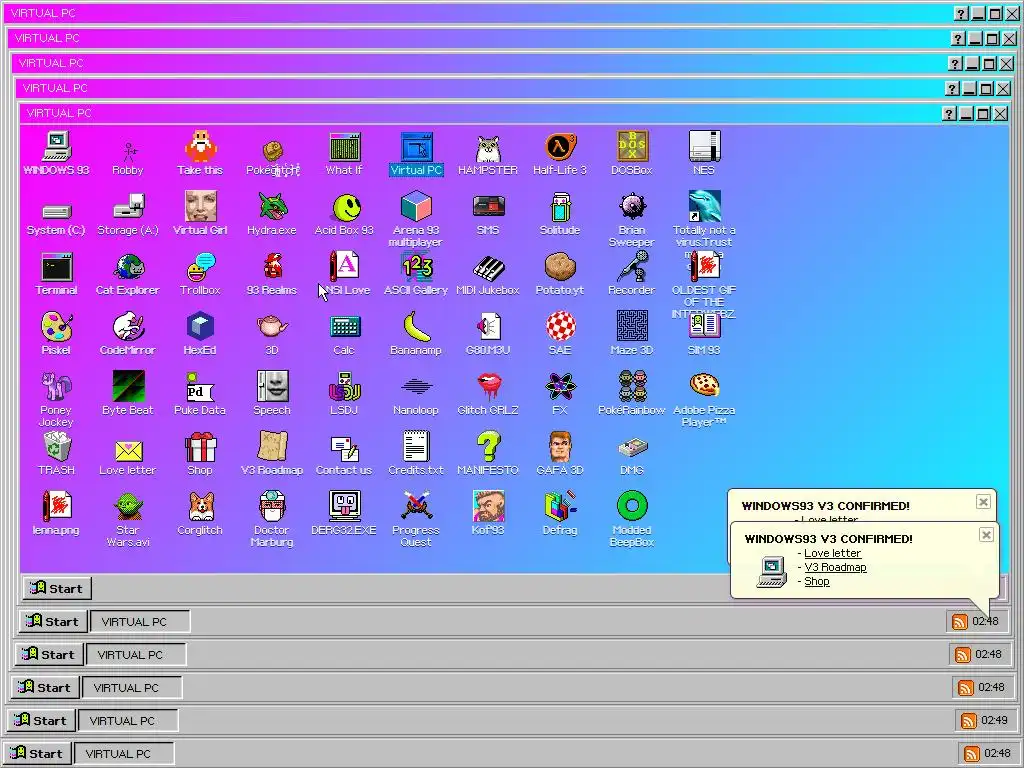
Task: Launch GAFA 3D icon
Action: pyautogui.click(x=560, y=455)
